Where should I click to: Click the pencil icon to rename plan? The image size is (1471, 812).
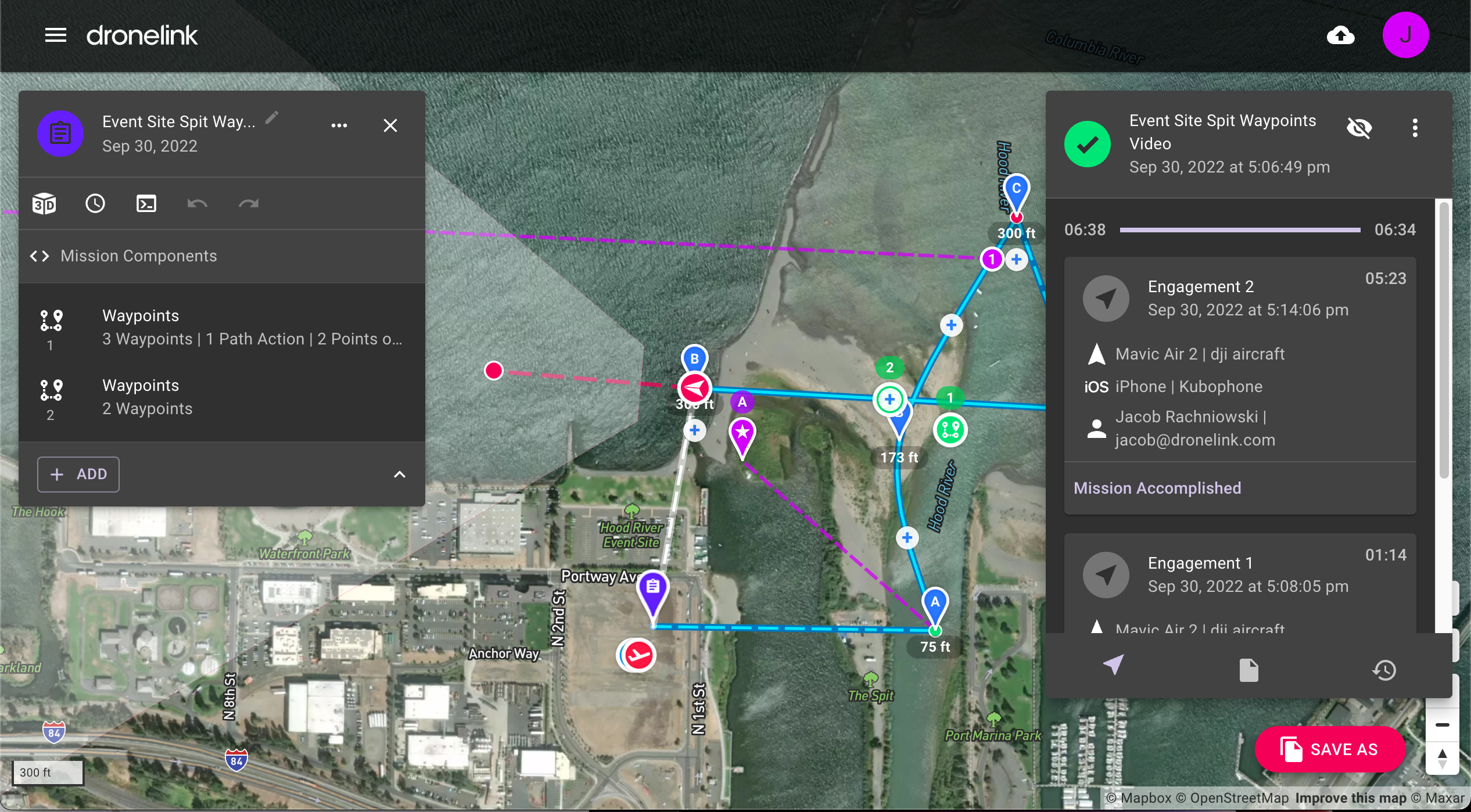point(272,118)
